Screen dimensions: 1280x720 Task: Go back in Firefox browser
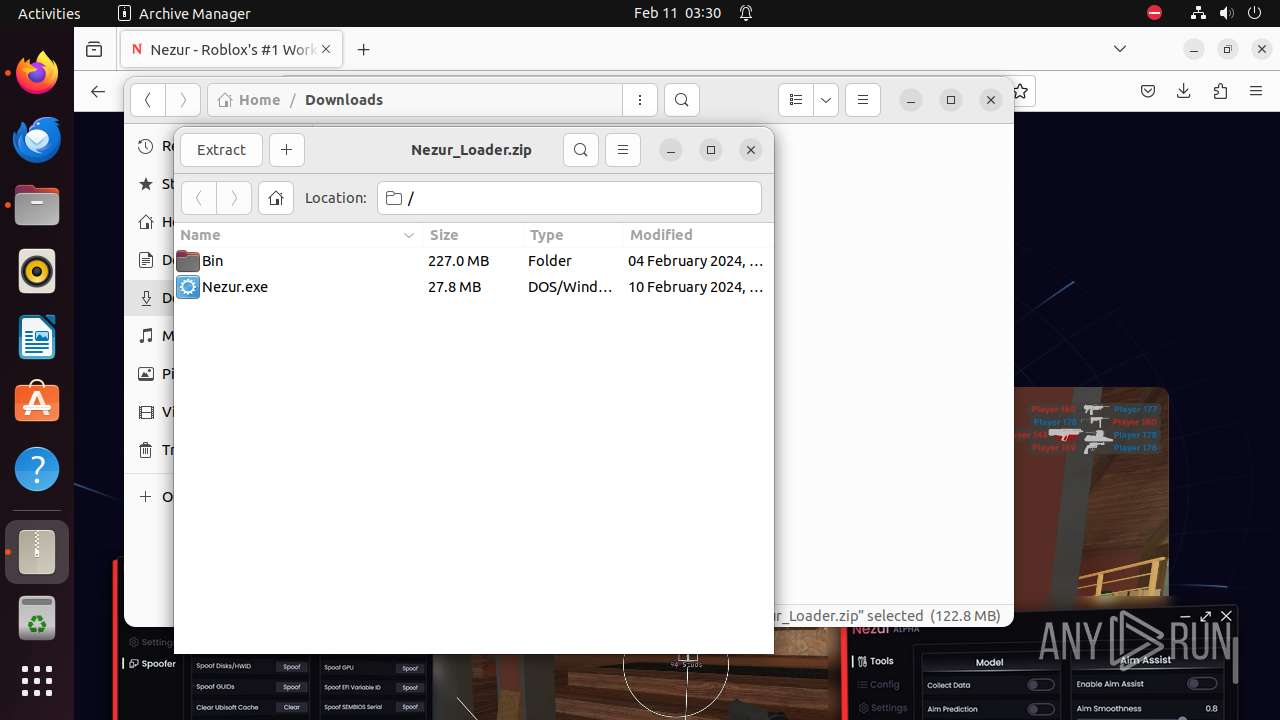click(x=97, y=92)
